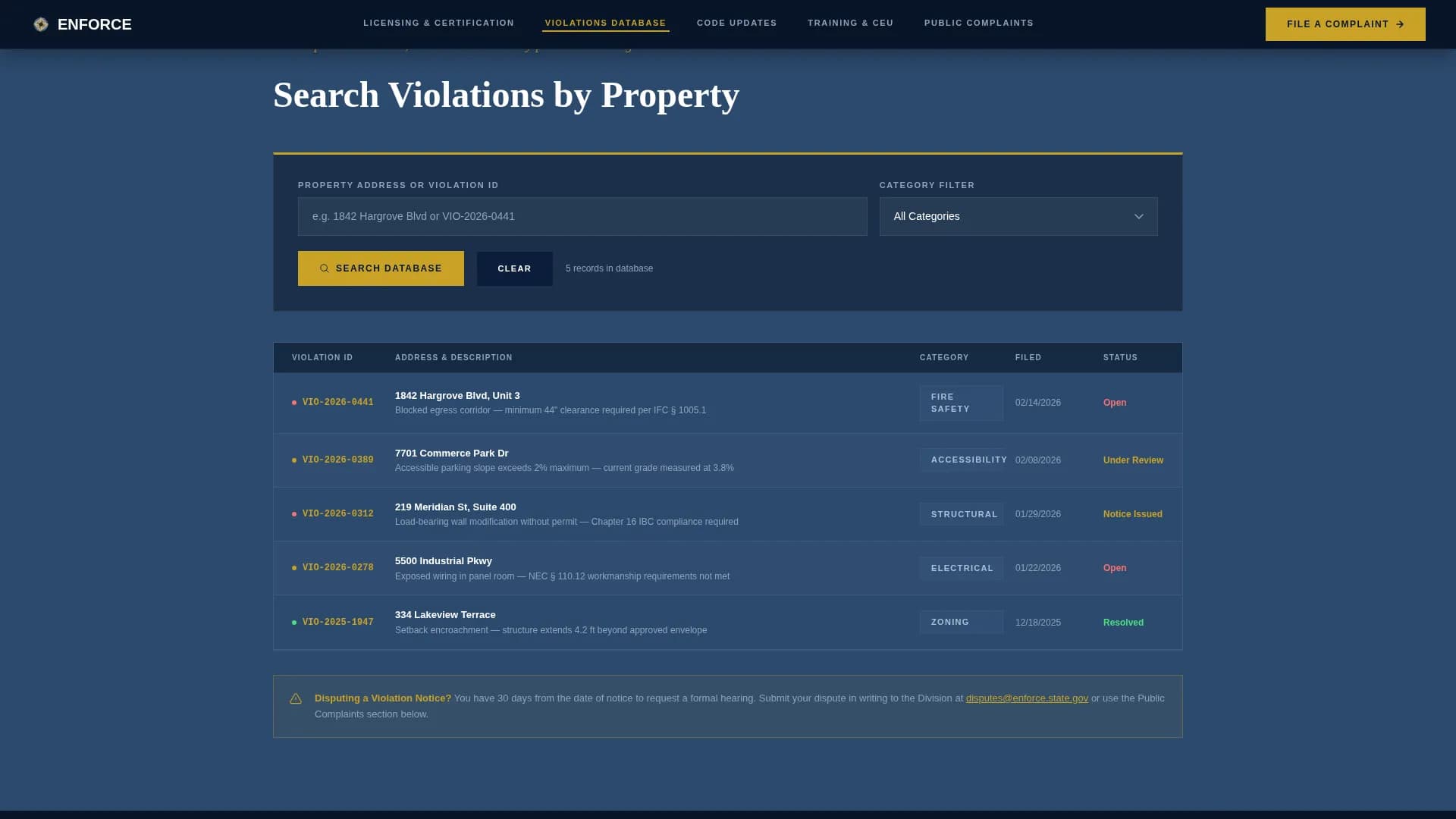Open Licensing & Certification menu

click(438, 23)
